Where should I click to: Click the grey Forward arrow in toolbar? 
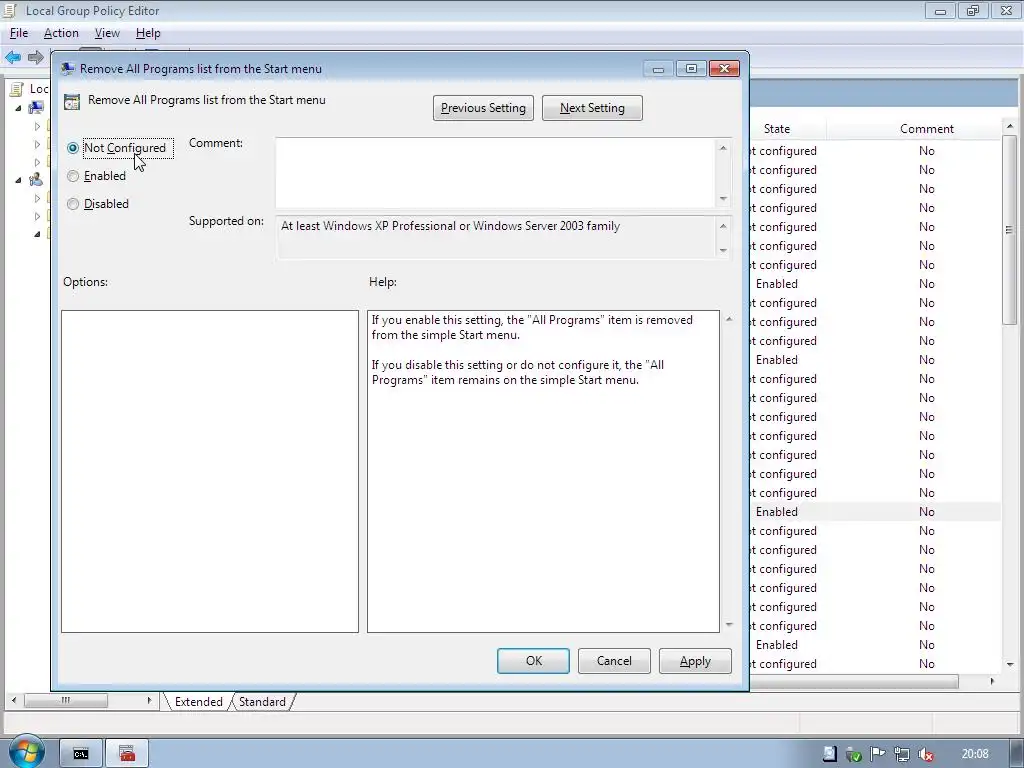point(36,57)
